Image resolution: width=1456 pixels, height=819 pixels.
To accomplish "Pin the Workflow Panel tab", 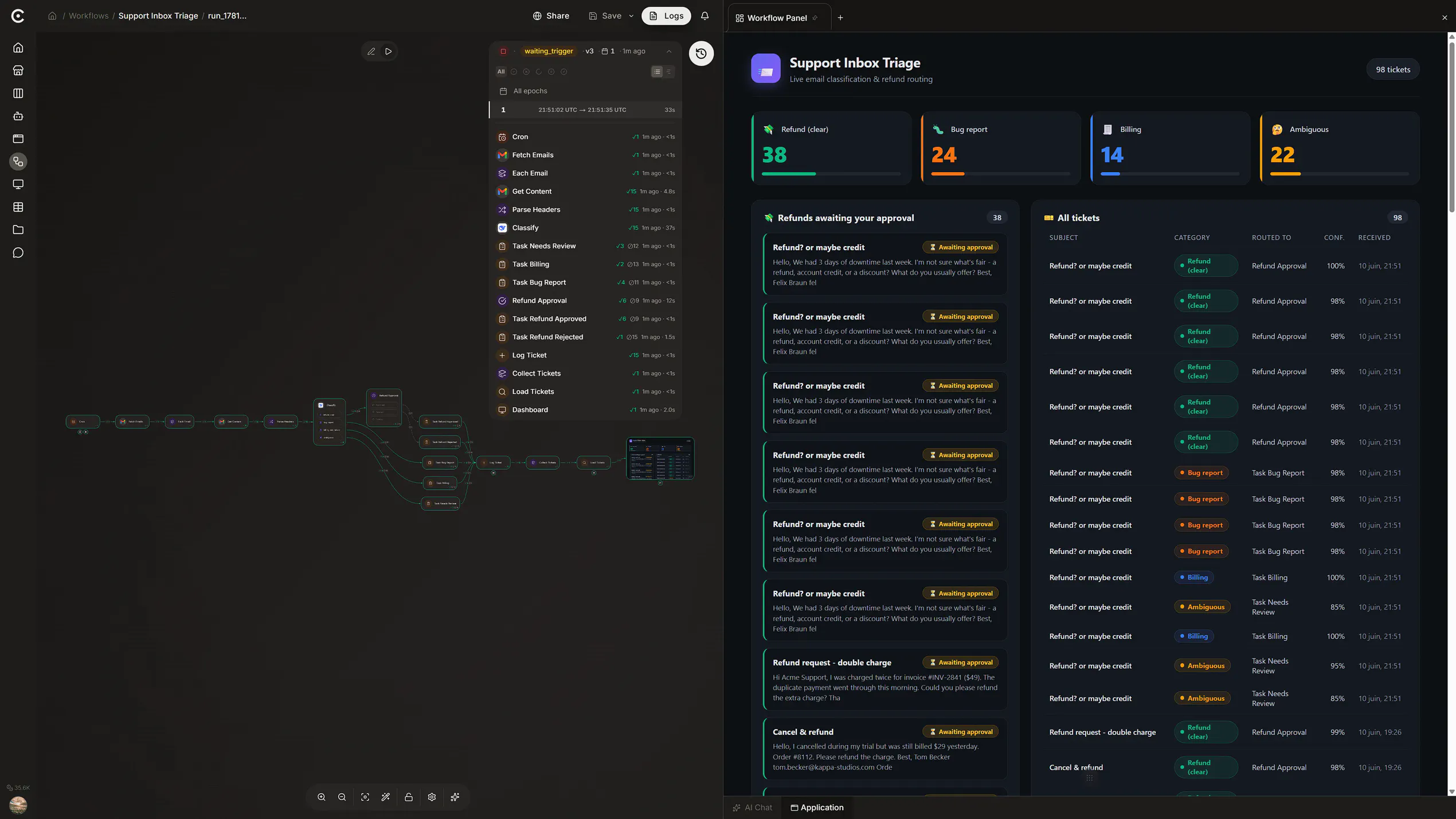I will pyautogui.click(x=815, y=18).
